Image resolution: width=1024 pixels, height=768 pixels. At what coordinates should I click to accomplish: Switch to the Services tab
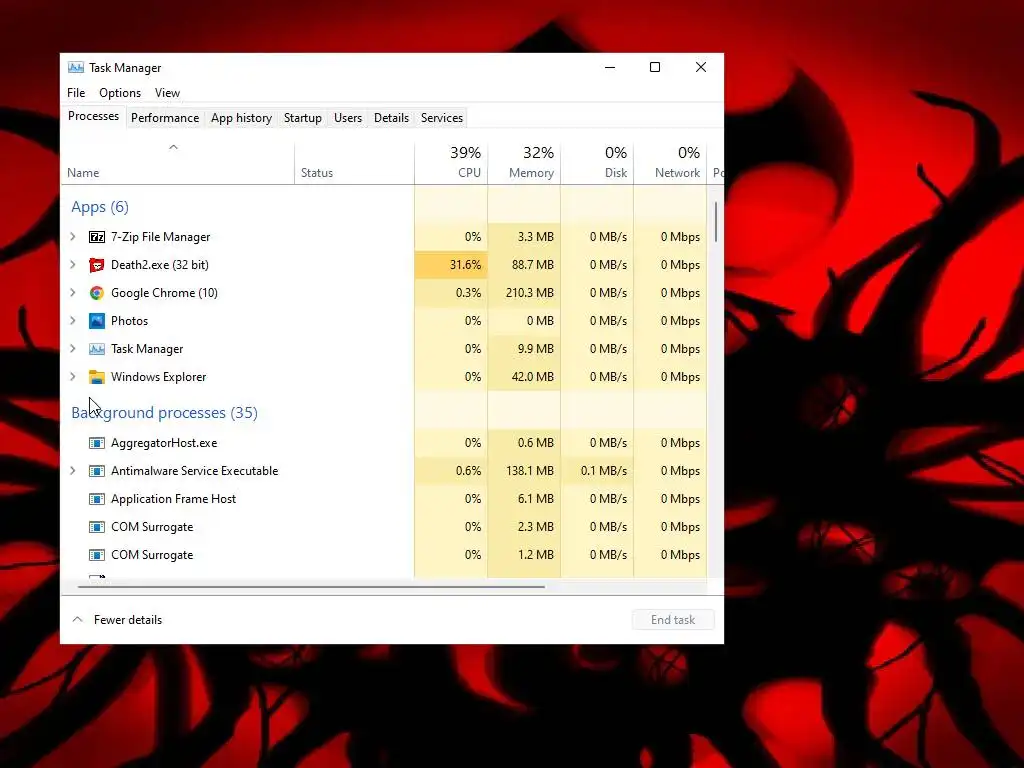point(441,118)
